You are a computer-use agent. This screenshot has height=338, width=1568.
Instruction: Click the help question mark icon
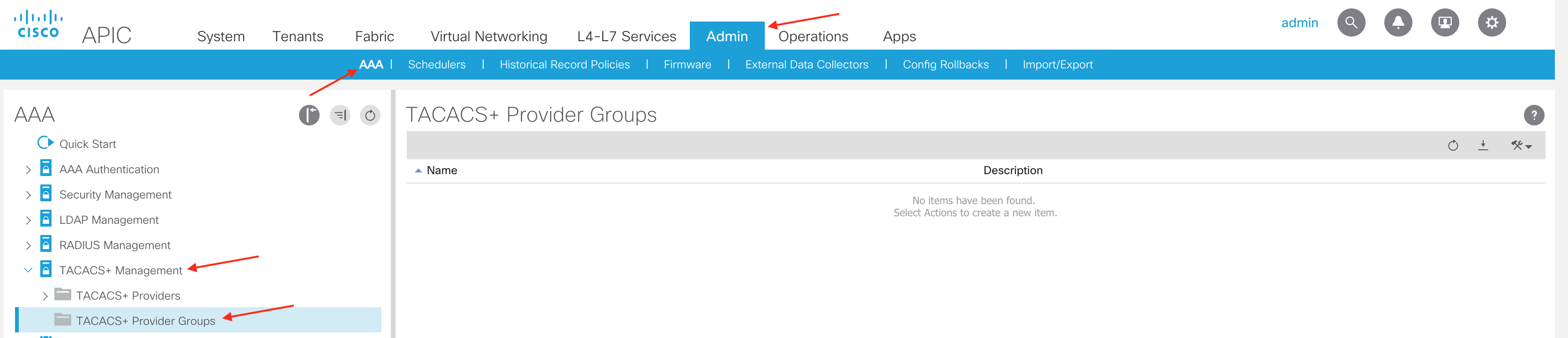coord(1533,115)
